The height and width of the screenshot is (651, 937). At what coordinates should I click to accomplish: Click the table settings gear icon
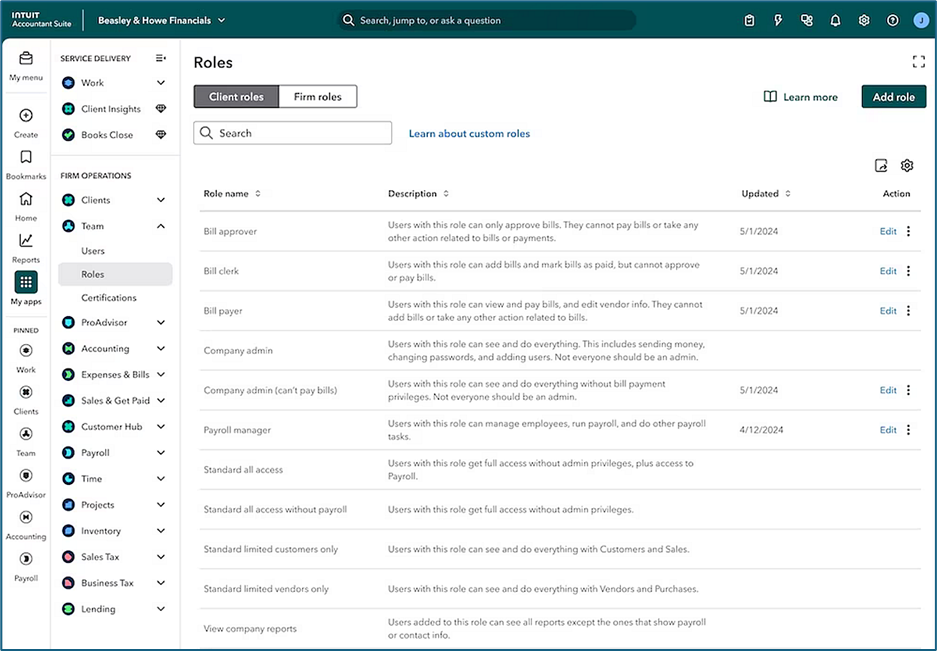click(x=907, y=166)
